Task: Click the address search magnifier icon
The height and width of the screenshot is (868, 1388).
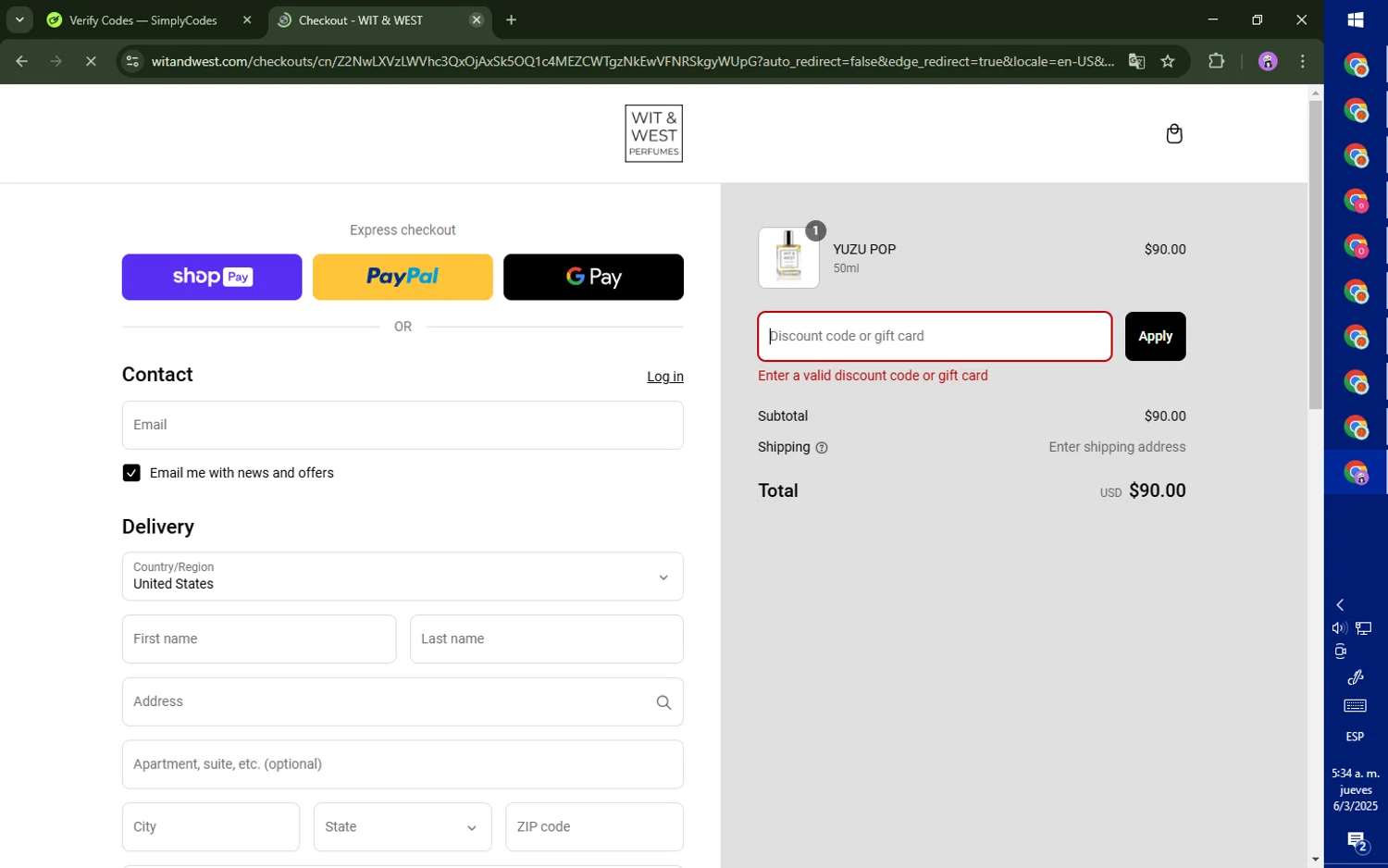Action: click(x=663, y=702)
